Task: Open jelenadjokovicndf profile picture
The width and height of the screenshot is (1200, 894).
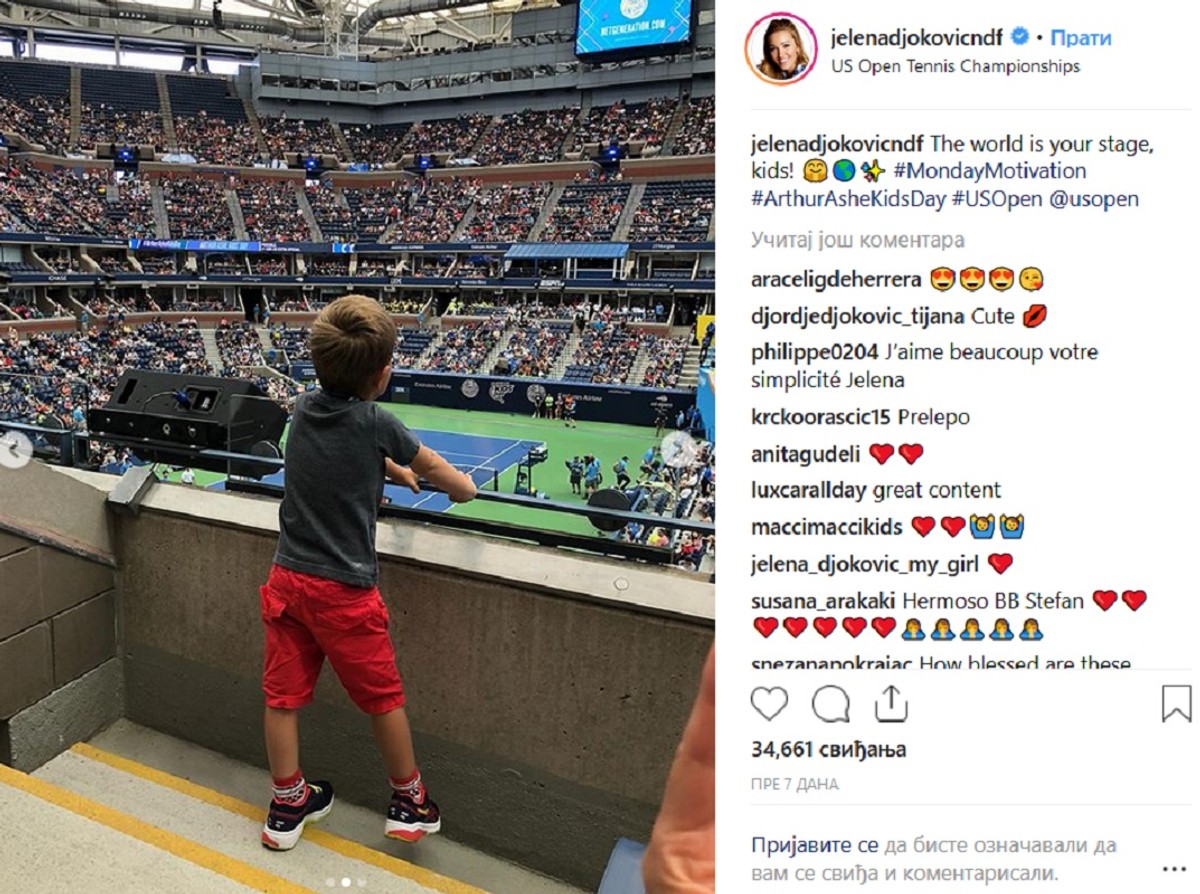Action: pos(781,50)
